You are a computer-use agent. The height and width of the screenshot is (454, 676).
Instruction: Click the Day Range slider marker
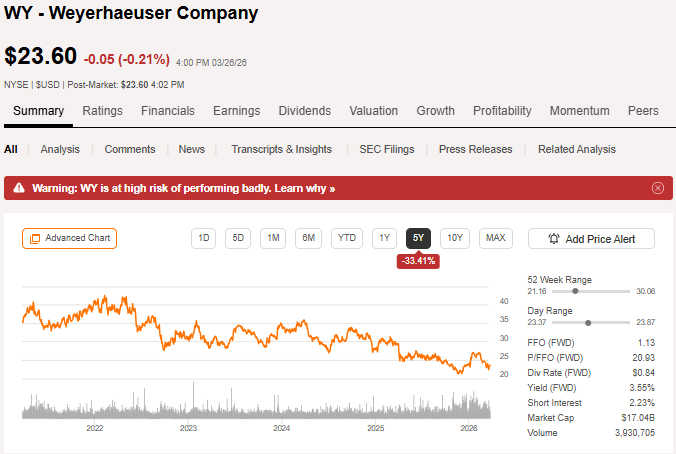pos(588,323)
